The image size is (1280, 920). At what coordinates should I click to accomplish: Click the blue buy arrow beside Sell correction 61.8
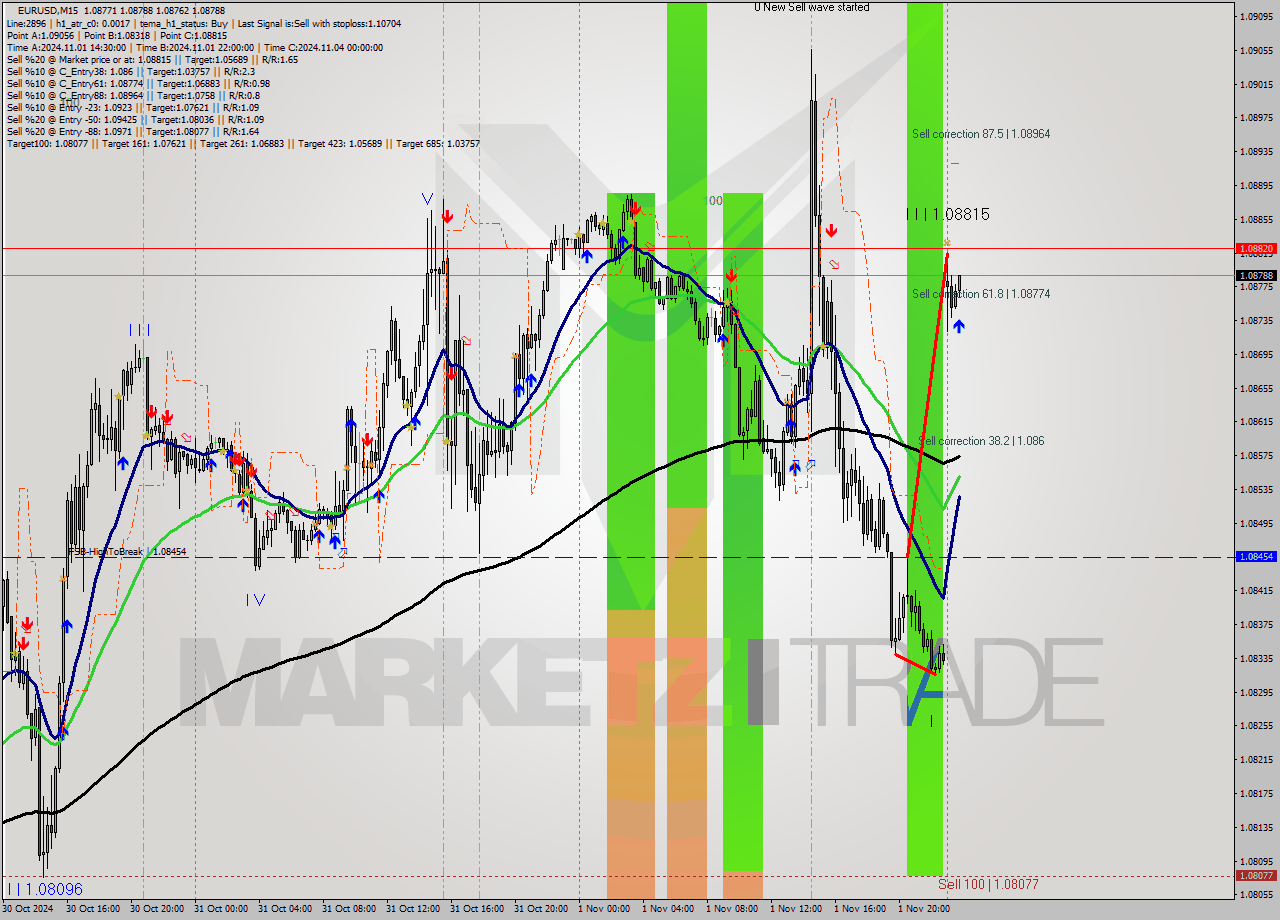tap(959, 326)
